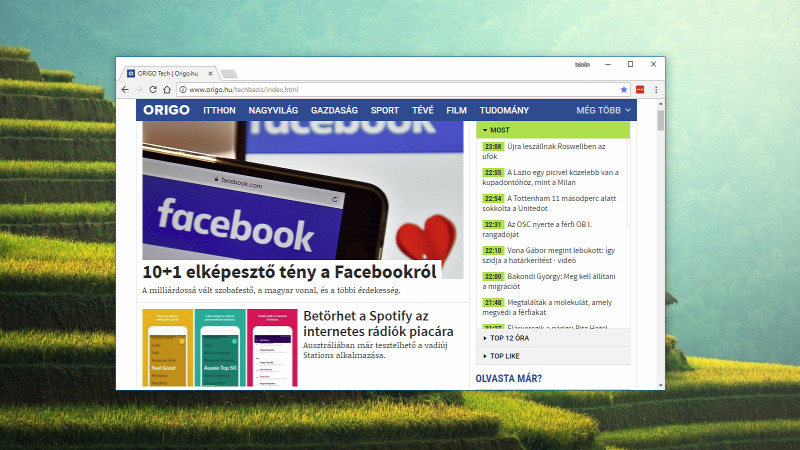Open the ITTHON menu item

(219, 110)
